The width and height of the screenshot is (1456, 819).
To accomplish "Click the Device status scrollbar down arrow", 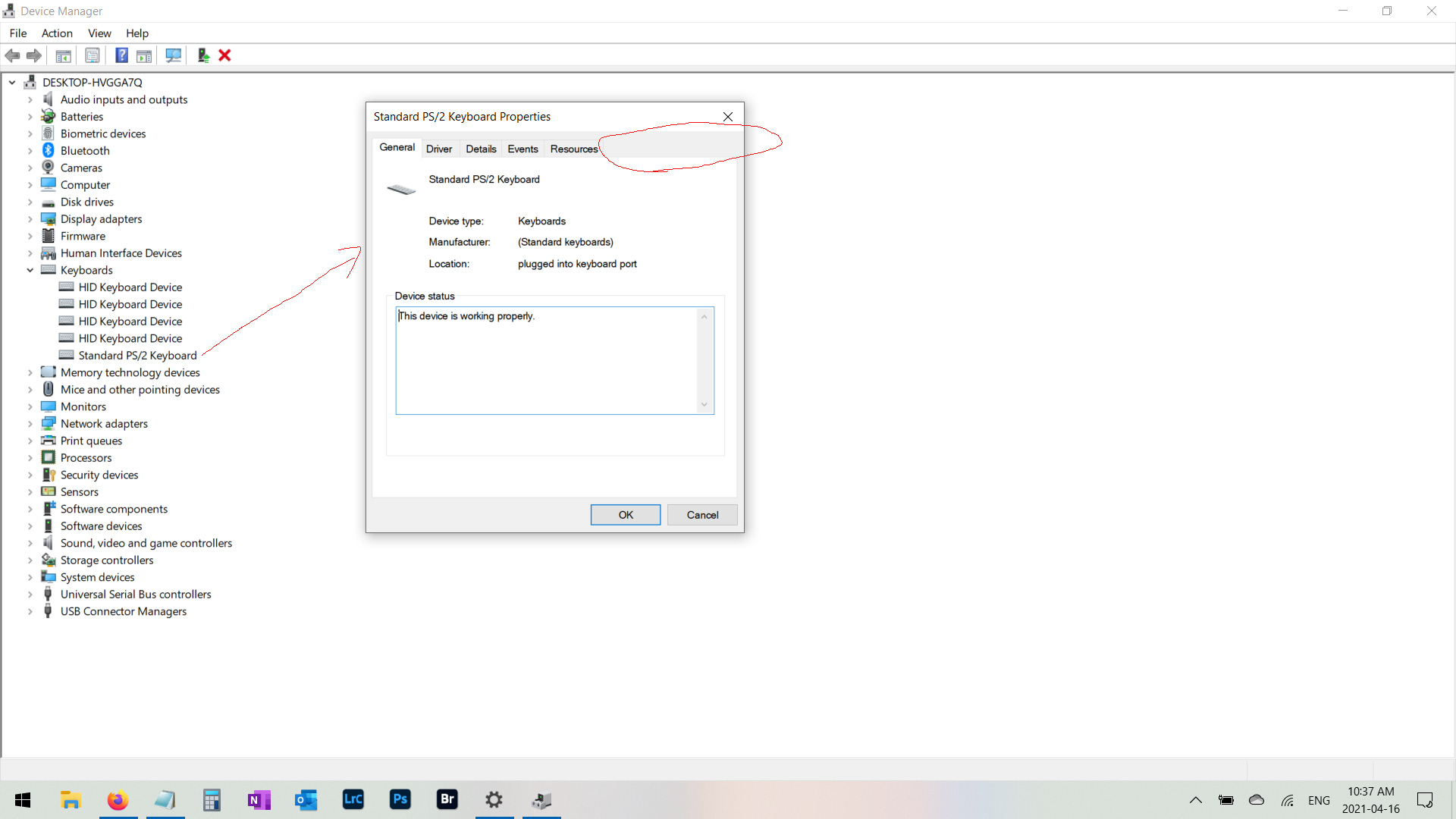I will tap(704, 404).
